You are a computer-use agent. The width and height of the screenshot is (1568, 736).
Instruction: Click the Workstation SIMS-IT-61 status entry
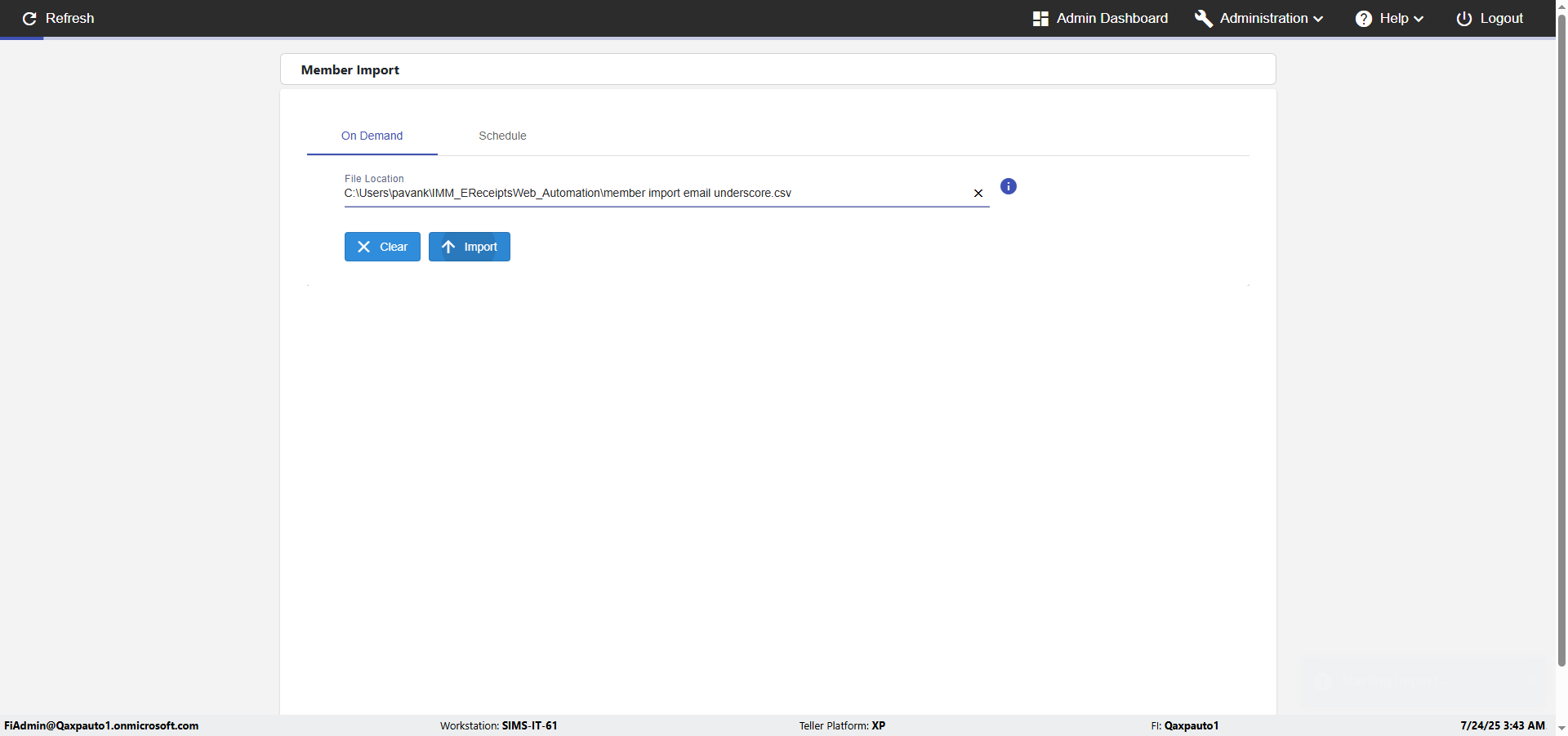click(x=499, y=725)
